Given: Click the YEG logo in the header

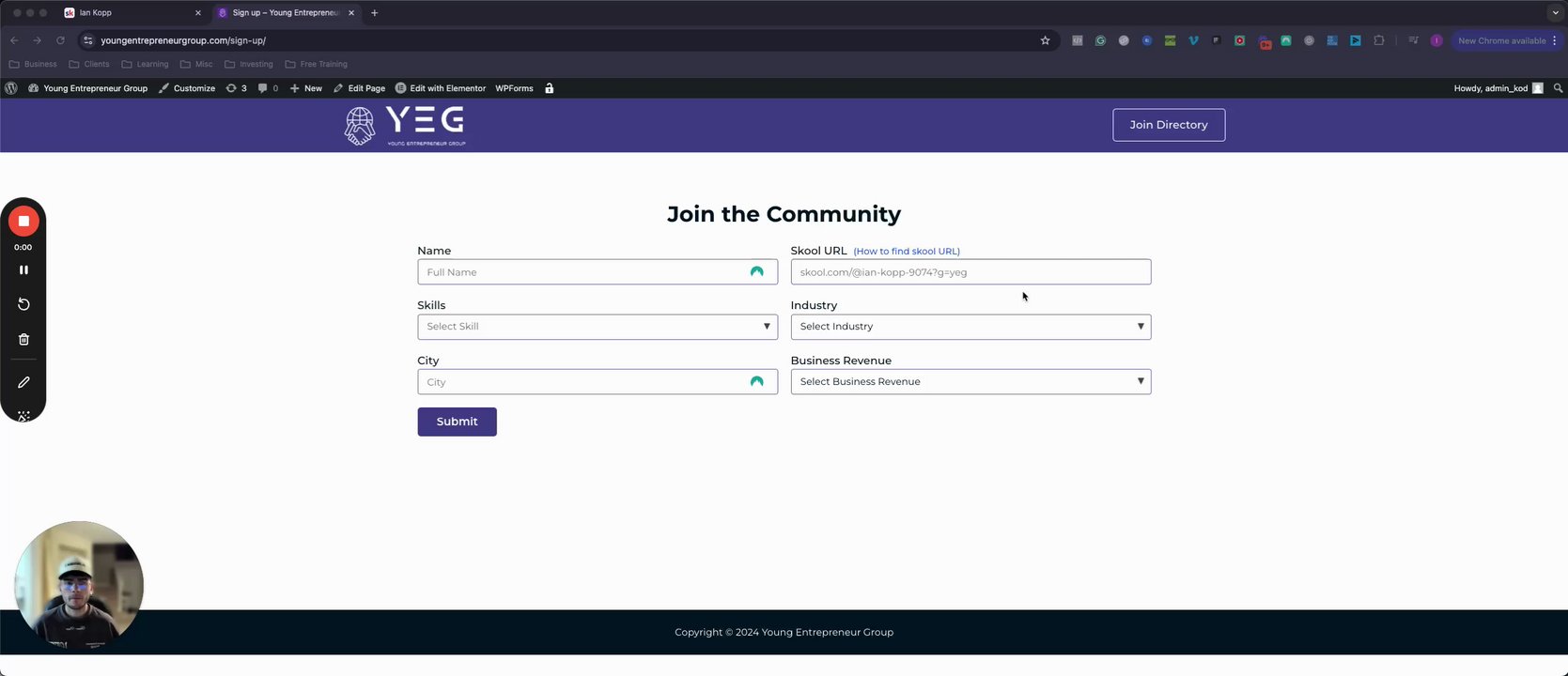Looking at the screenshot, I should point(405,126).
